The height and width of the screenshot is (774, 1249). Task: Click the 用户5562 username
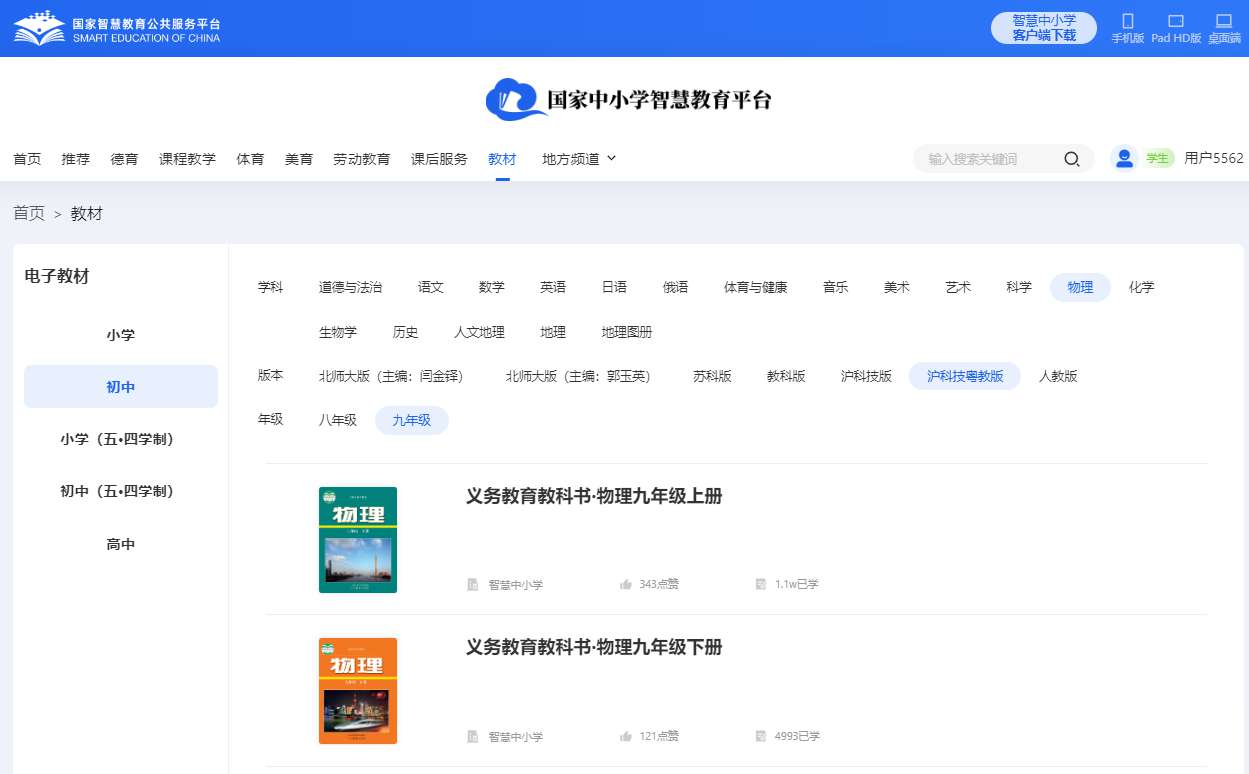1214,158
